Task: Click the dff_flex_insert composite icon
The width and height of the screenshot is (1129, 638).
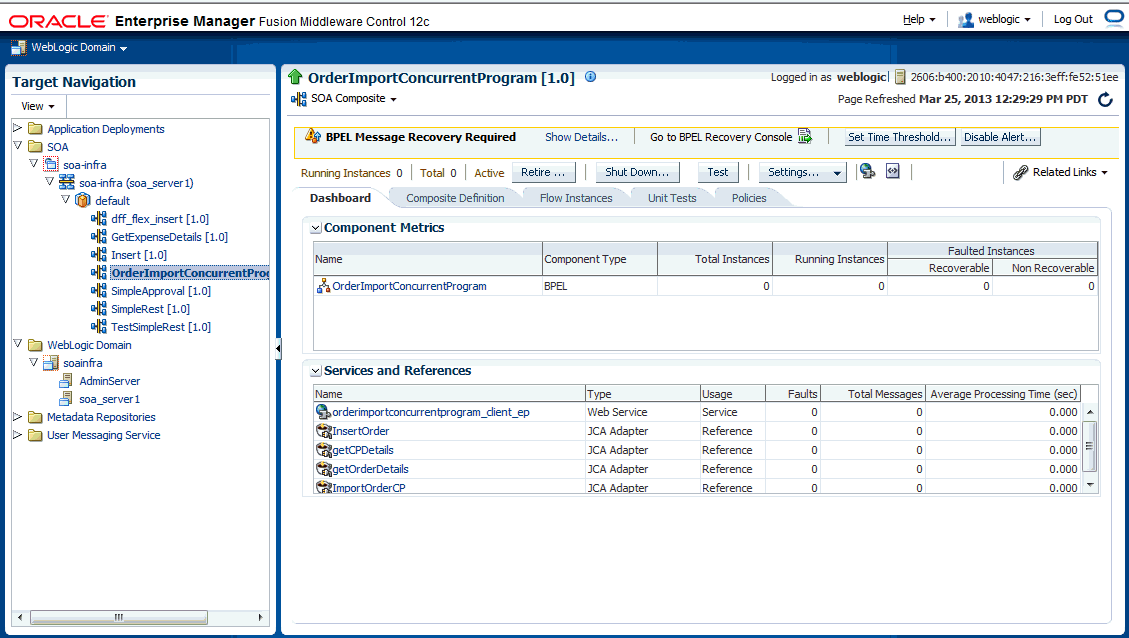Action: click(x=99, y=219)
